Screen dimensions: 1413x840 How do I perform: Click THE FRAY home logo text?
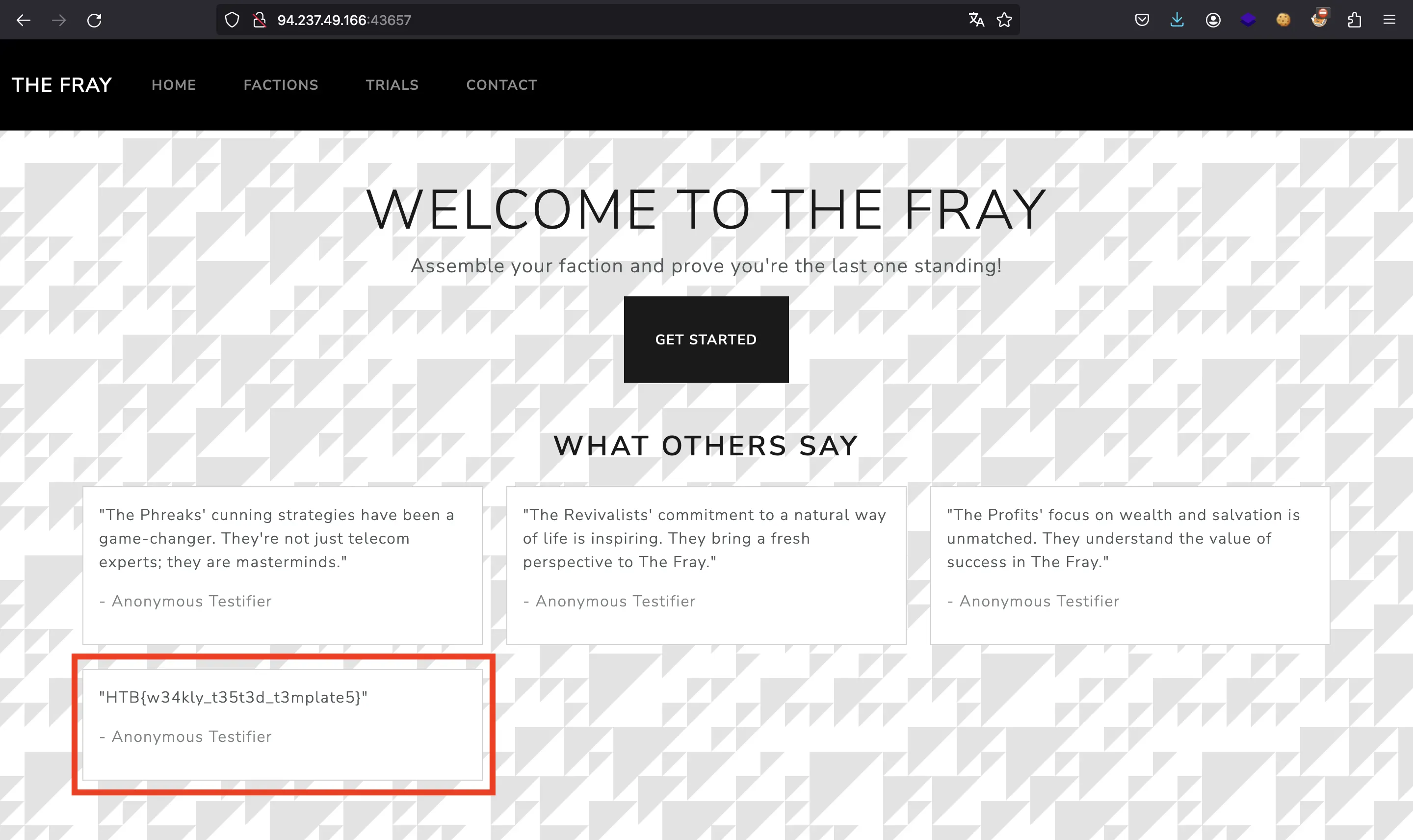[62, 85]
